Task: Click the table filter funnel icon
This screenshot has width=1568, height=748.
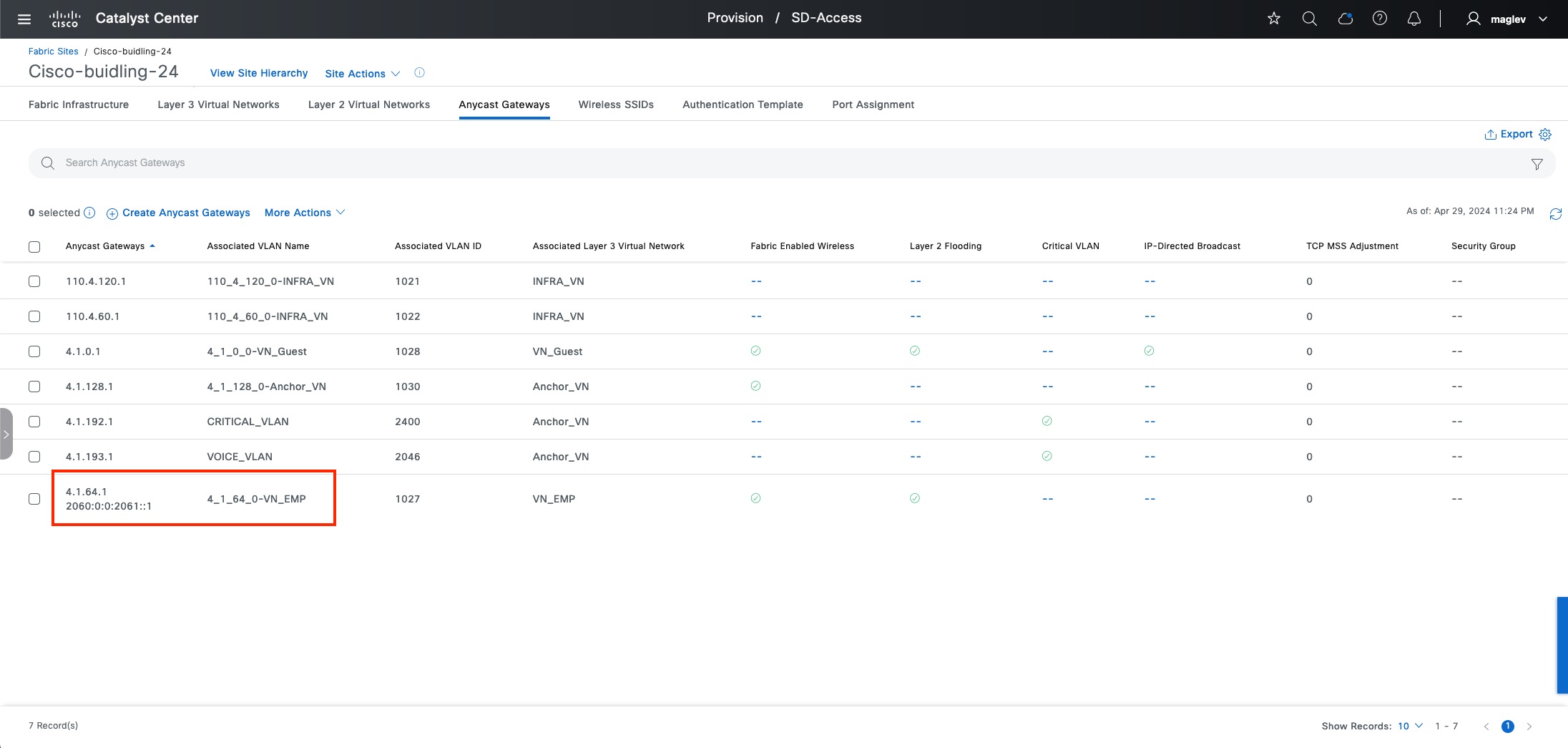Action: (1537, 164)
